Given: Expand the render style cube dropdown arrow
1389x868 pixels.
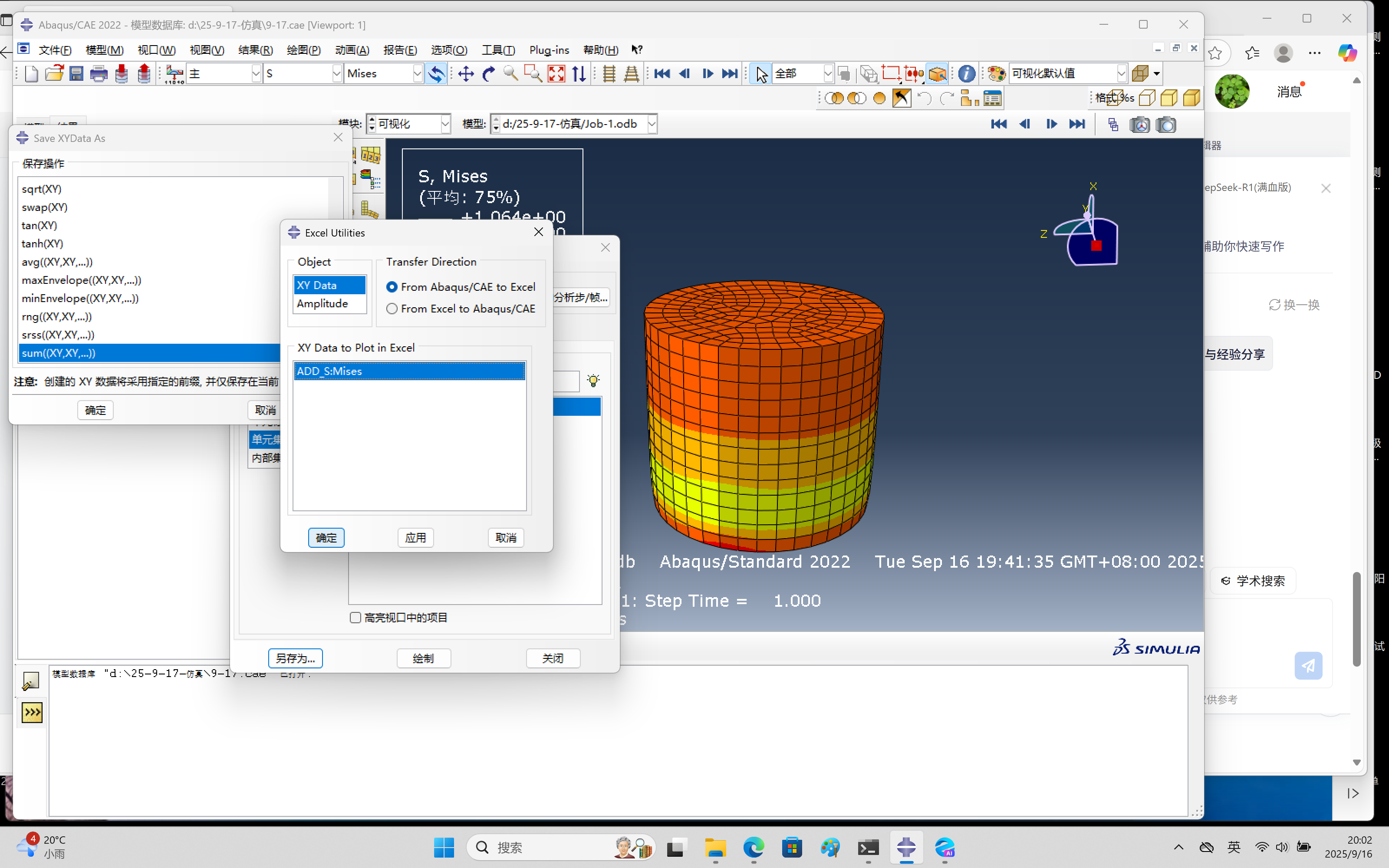Looking at the screenshot, I should coord(1157,73).
